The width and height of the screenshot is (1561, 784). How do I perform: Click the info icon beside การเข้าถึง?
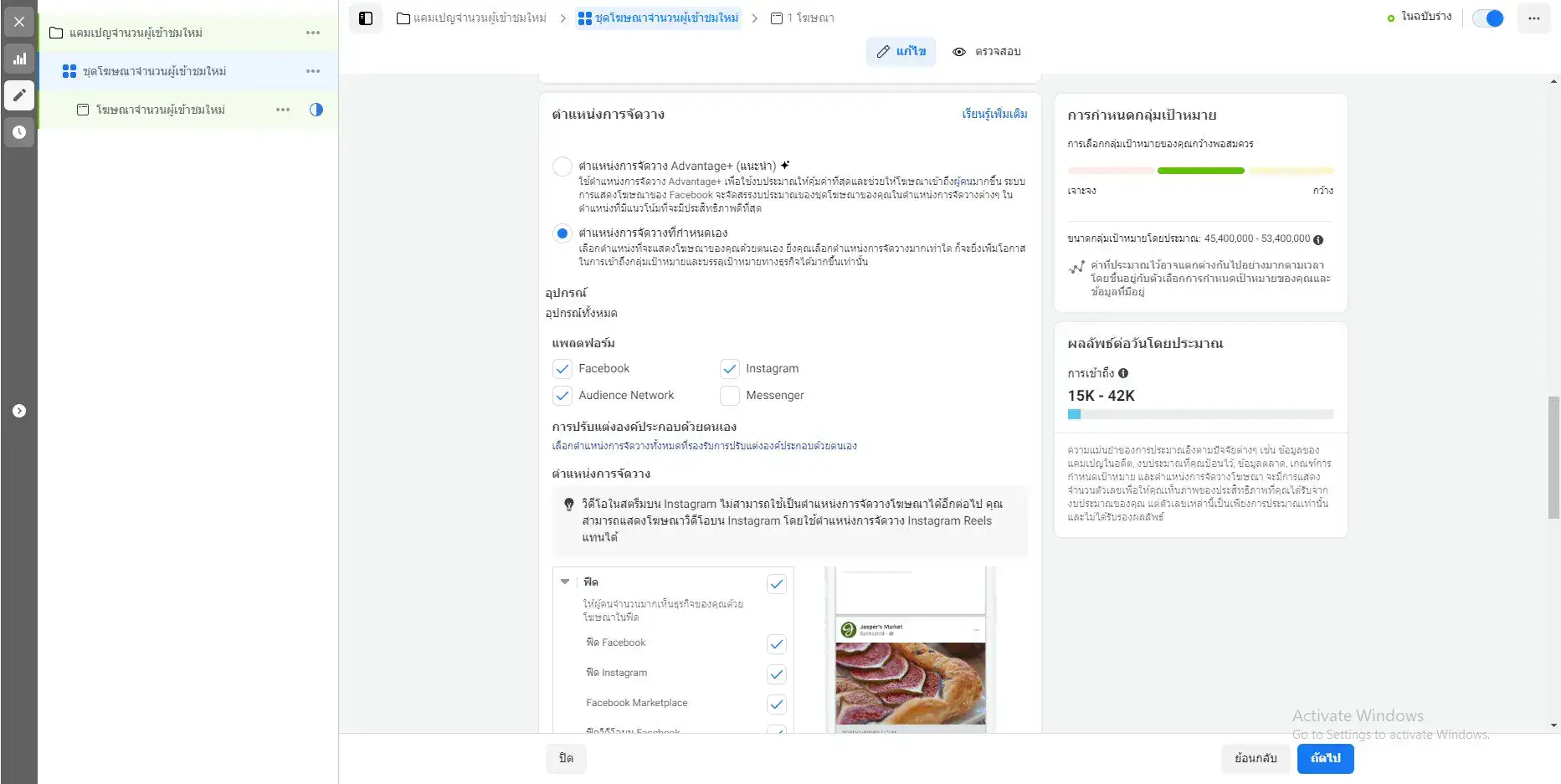pyautogui.click(x=1123, y=373)
